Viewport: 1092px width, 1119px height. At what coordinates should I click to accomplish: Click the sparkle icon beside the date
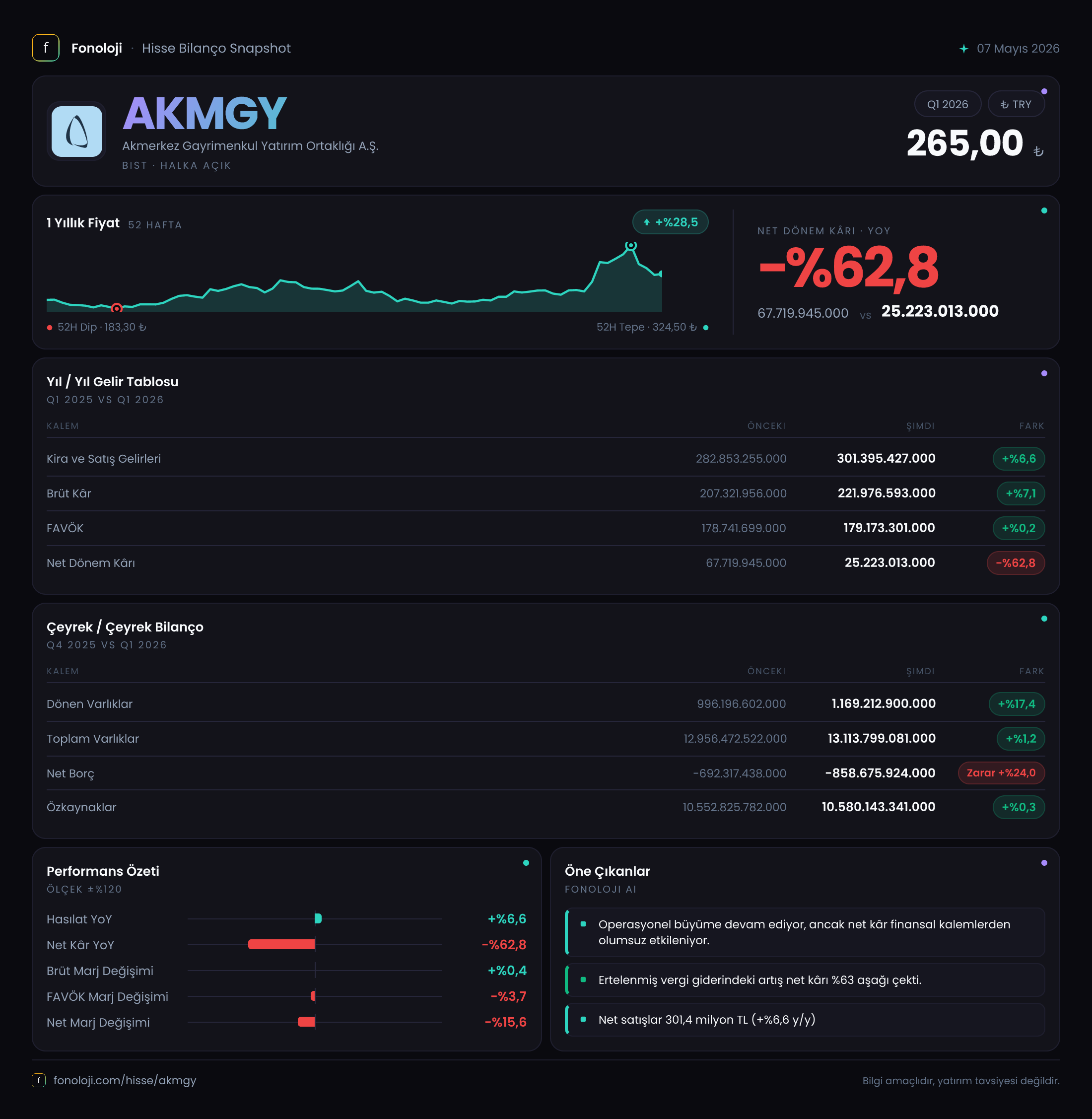pyautogui.click(x=964, y=49)
